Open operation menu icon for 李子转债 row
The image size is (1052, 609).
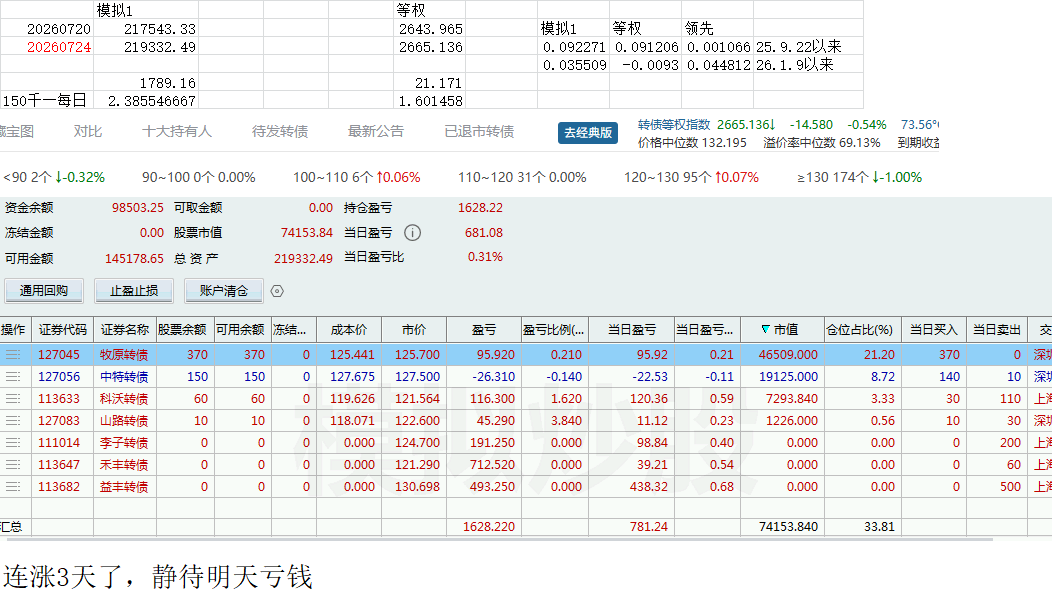13,443
